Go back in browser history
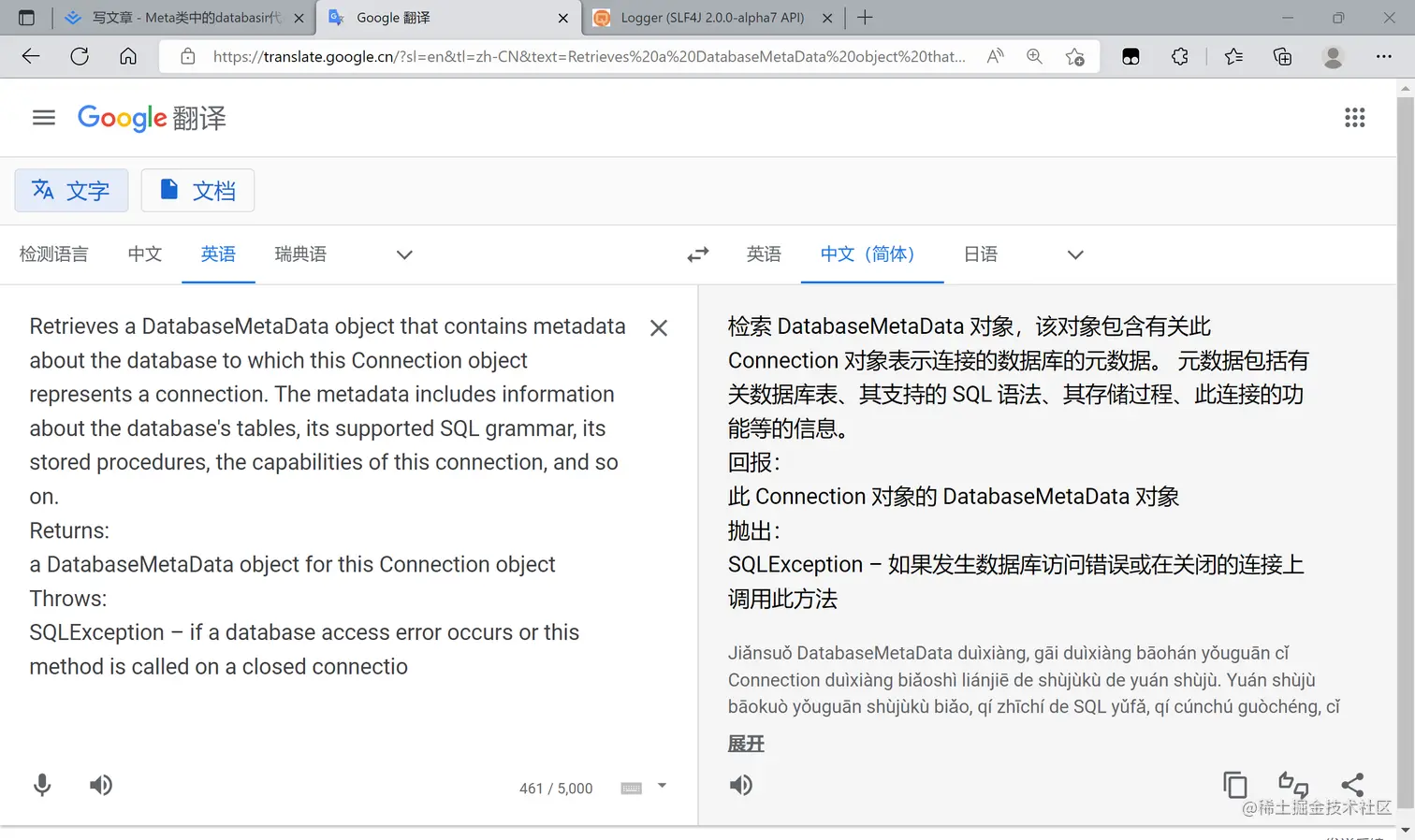This screenshot has width=1415, height=840. [31, 56]
